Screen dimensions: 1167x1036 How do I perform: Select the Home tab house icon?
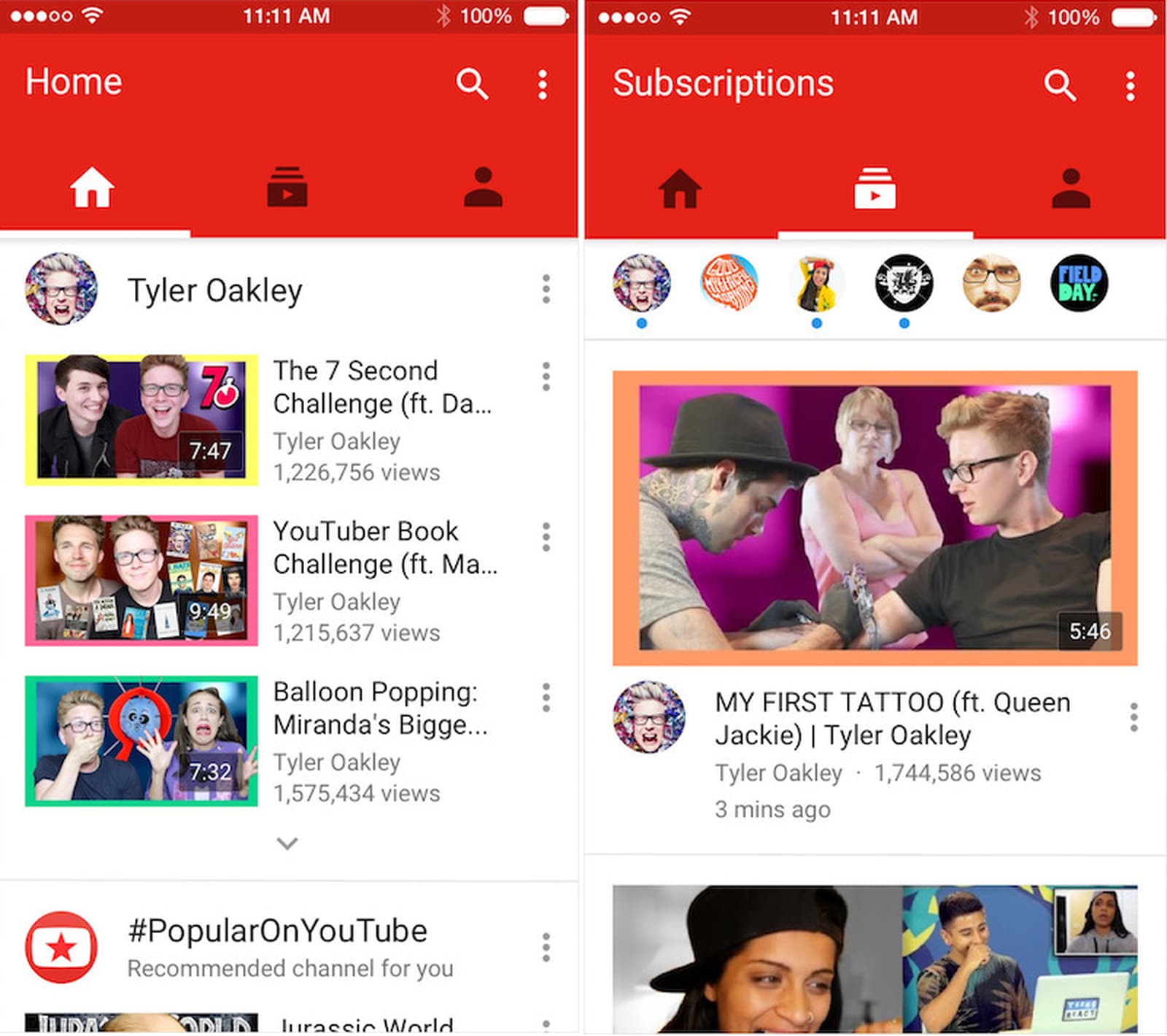click(91, 188)
